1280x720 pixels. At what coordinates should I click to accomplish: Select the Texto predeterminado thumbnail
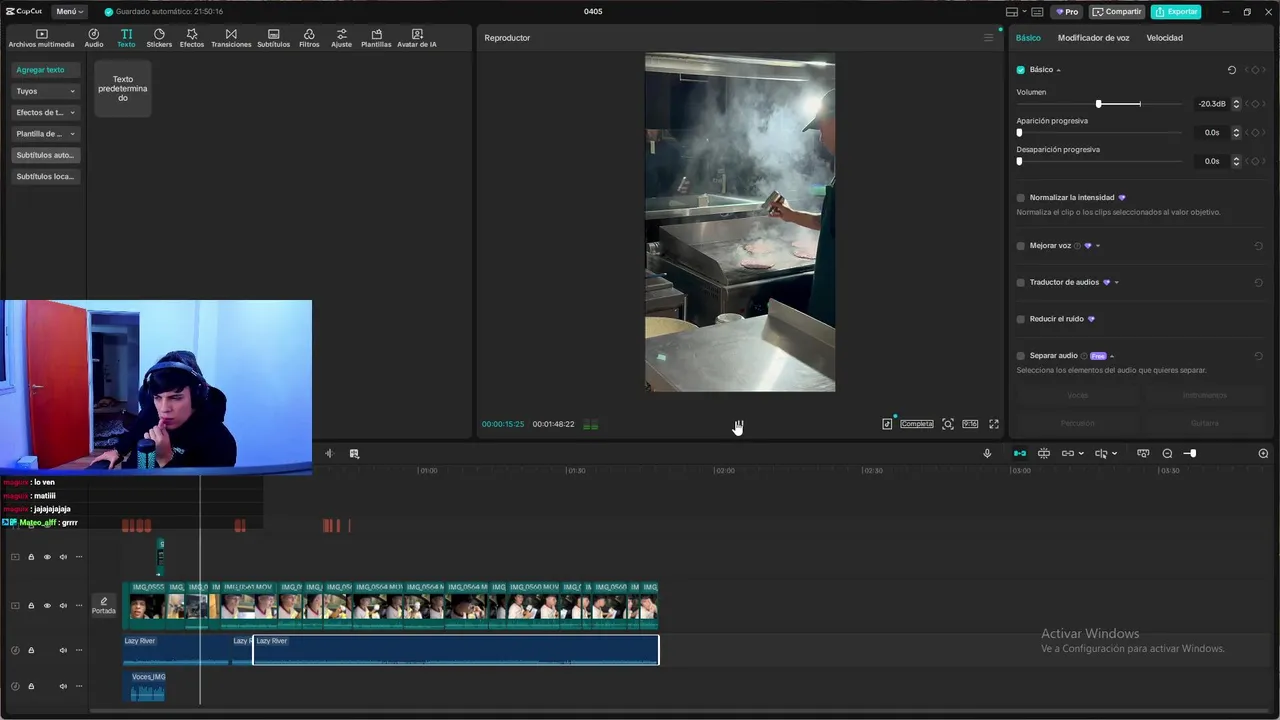[x=122, y=88]
